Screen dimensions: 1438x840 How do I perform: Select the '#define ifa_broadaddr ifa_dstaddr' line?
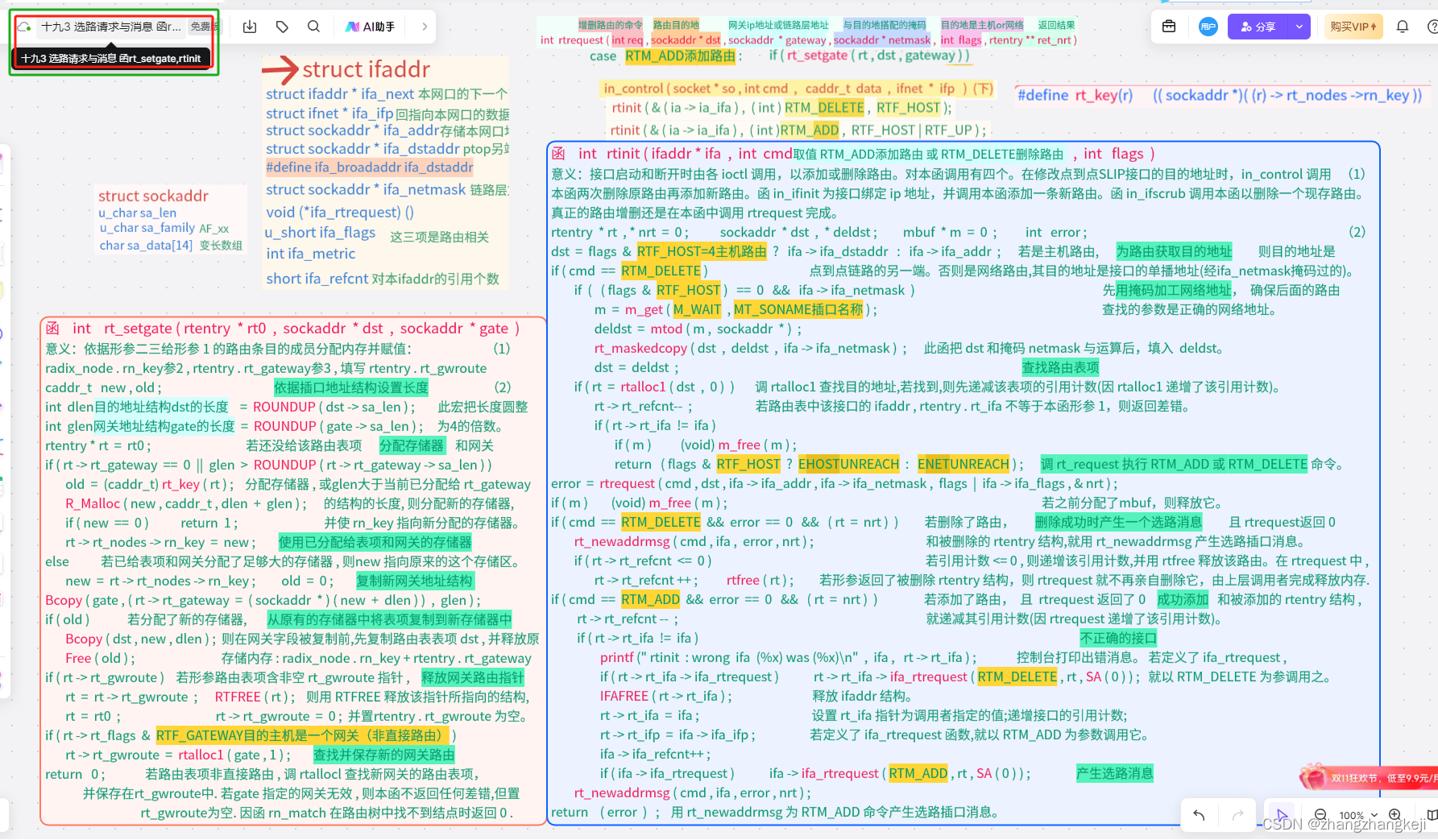pyautogui.click(x=370, y=168)
